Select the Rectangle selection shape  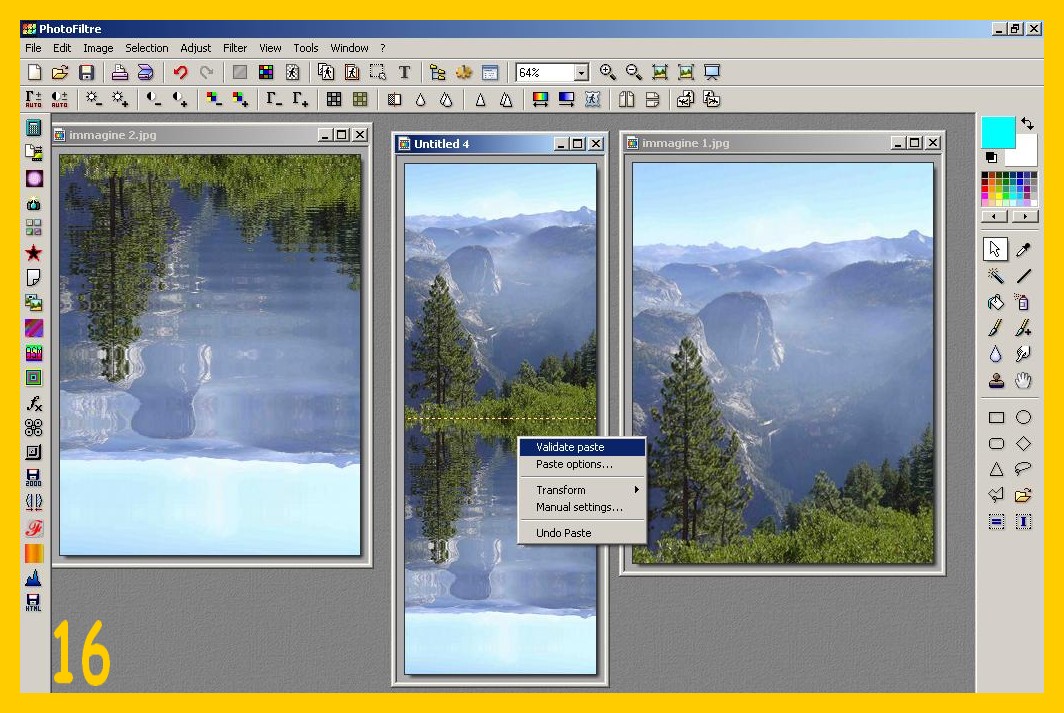pyautogui.click(x=996, y=418)
